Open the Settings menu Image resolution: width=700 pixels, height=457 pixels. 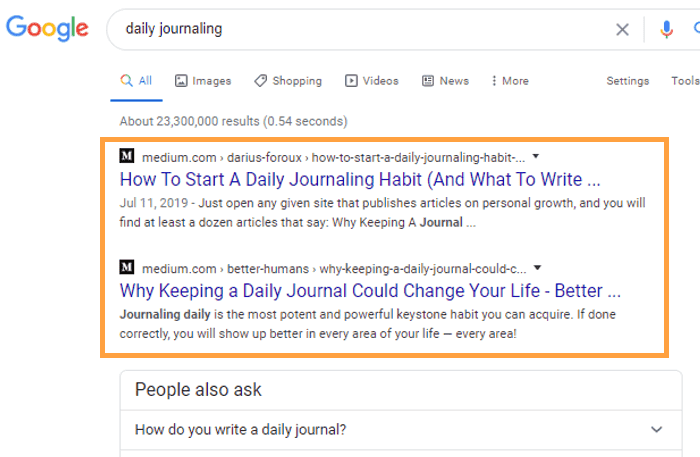point(627,81)
